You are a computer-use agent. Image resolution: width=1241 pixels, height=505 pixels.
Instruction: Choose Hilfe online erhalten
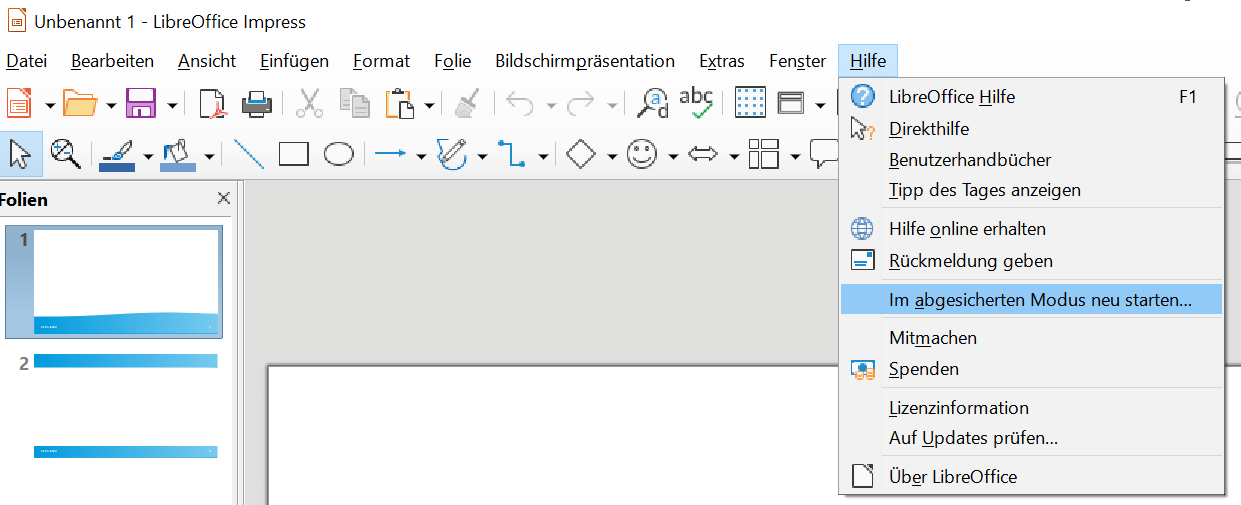[x=1031, y=229]
